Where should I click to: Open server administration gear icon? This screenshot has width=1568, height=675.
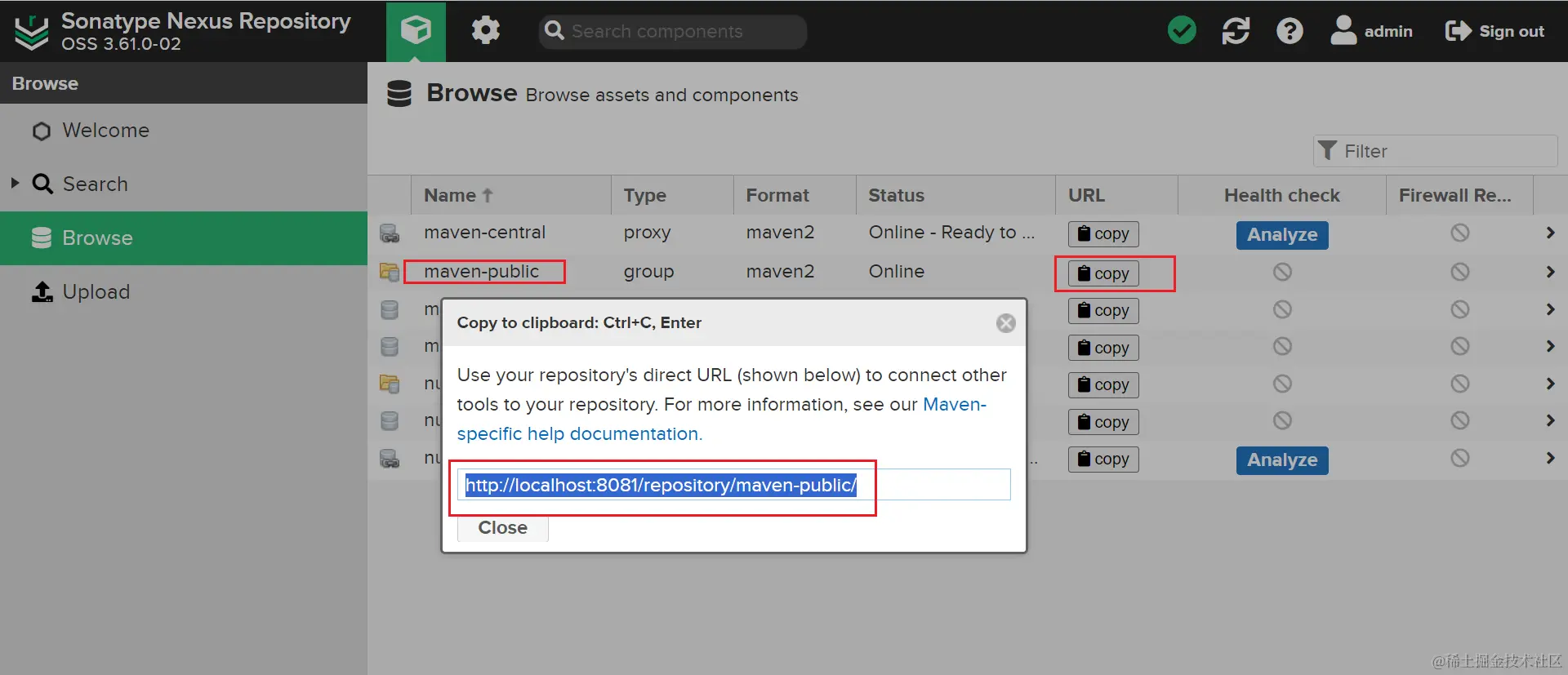pos(485,31)
